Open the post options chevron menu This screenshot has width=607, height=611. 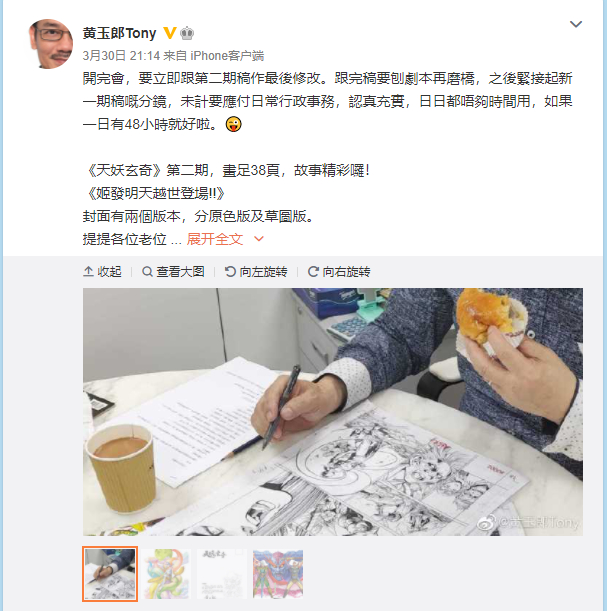tap(575, 24)
